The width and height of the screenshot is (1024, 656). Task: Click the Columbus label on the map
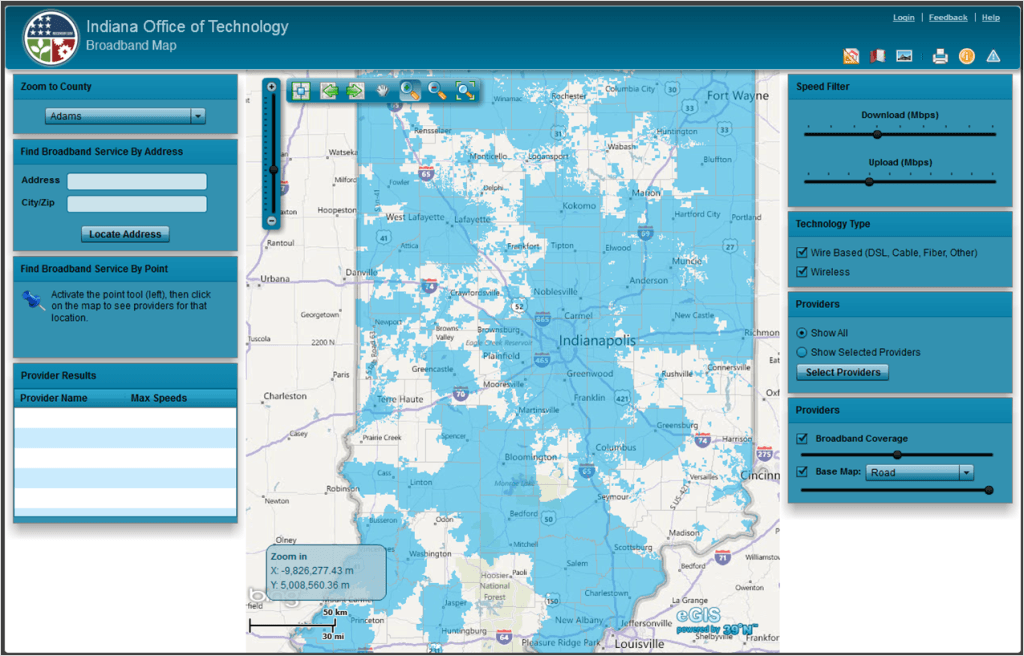[x=616, y=448]
